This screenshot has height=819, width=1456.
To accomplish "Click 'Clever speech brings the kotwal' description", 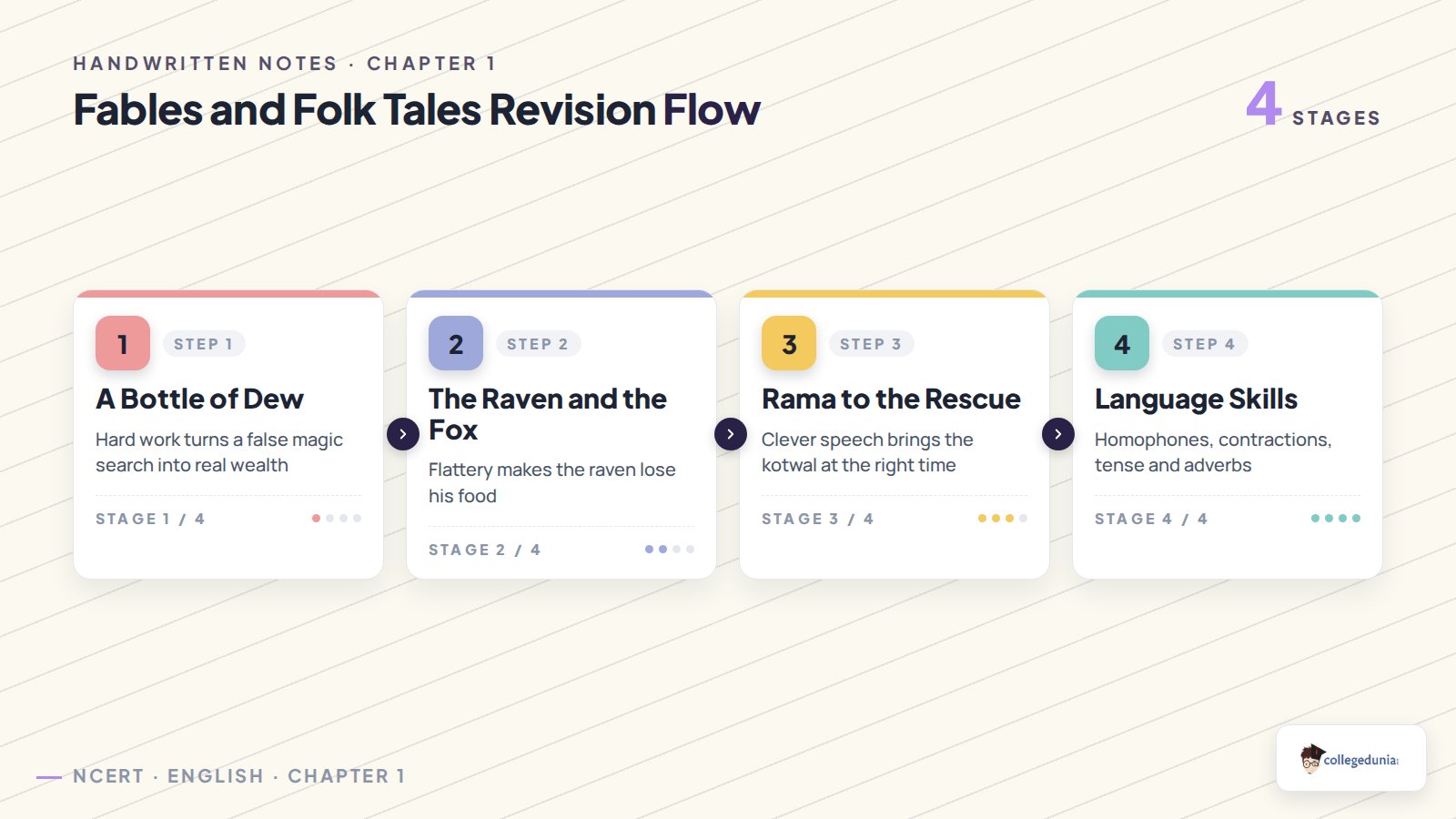I will 867,452.
